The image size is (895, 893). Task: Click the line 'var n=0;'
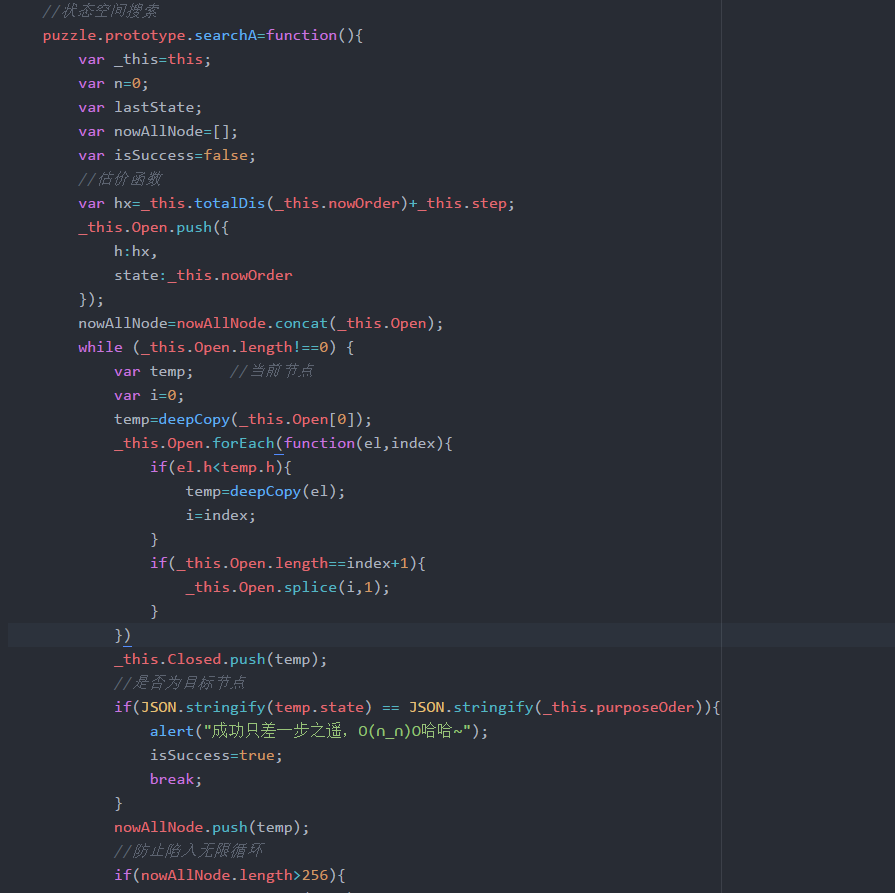(113, 83)
